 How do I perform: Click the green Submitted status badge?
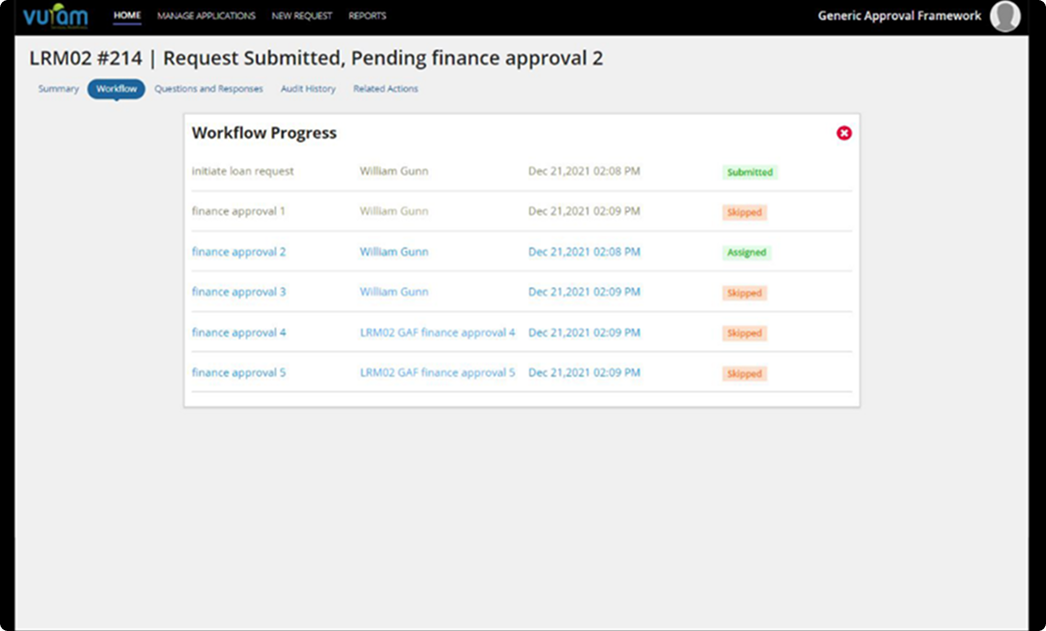coord(749,172)
